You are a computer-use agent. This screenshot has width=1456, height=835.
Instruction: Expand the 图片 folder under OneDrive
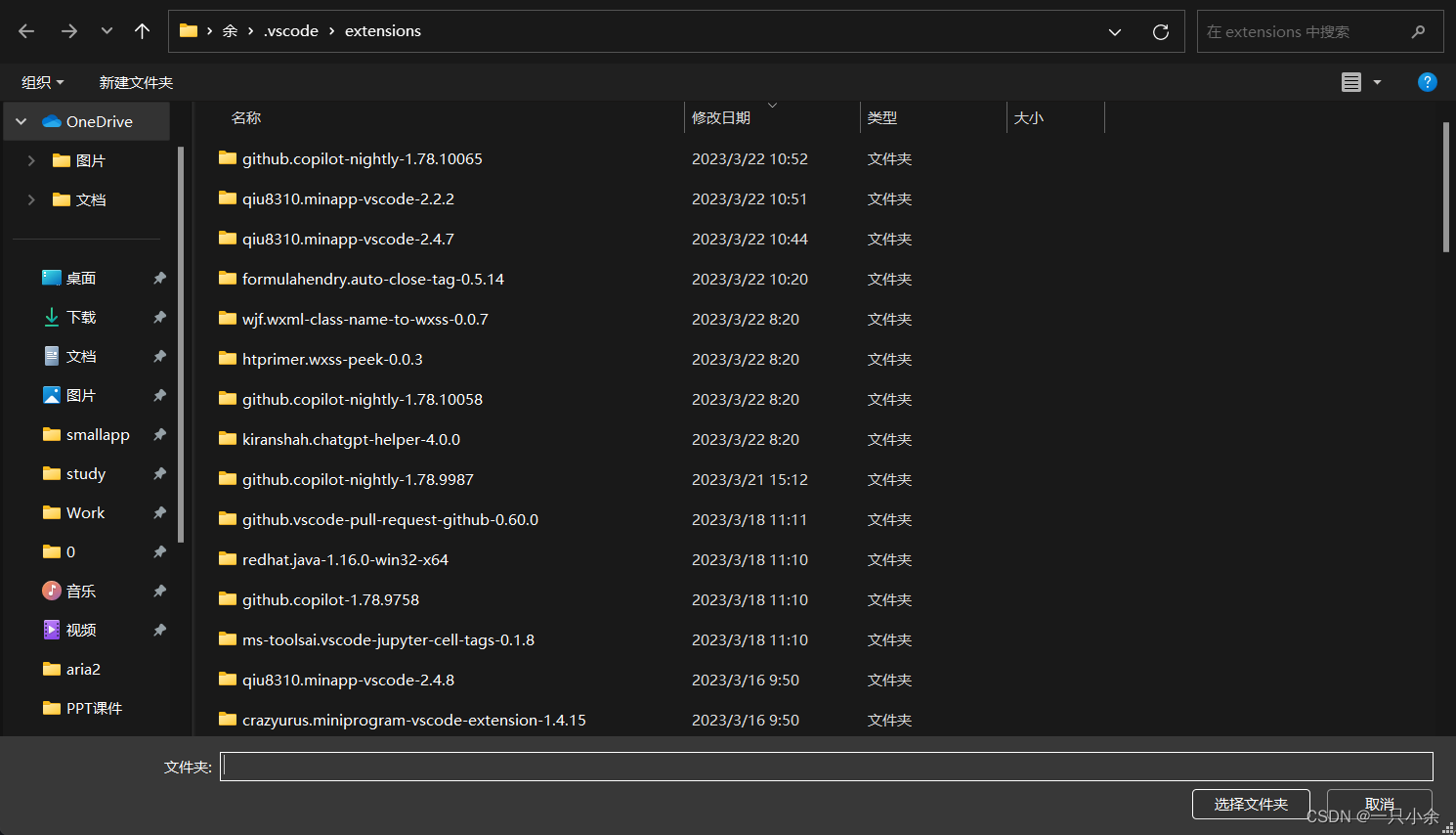(31, 160)
